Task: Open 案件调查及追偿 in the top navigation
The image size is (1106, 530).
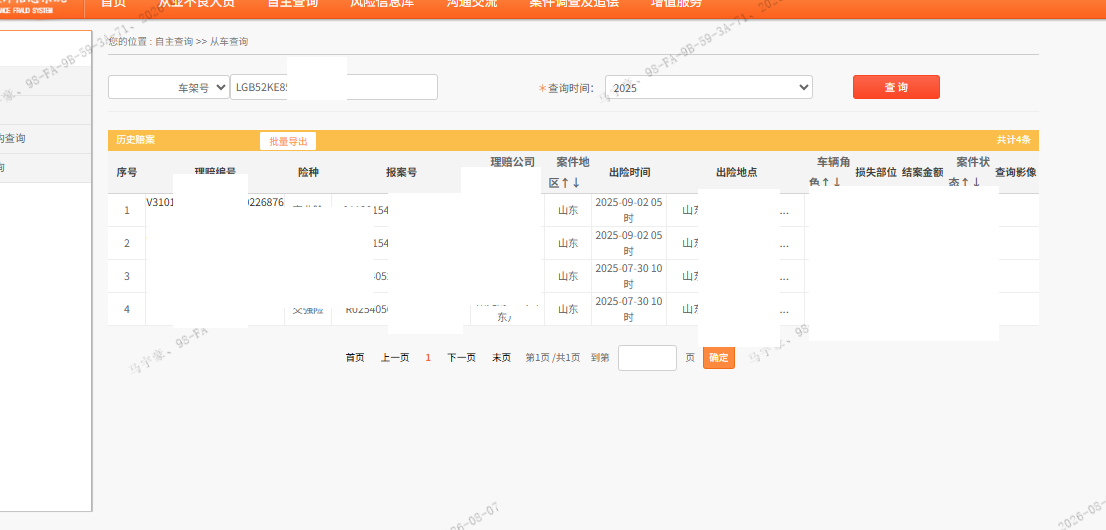Action: 574,3
